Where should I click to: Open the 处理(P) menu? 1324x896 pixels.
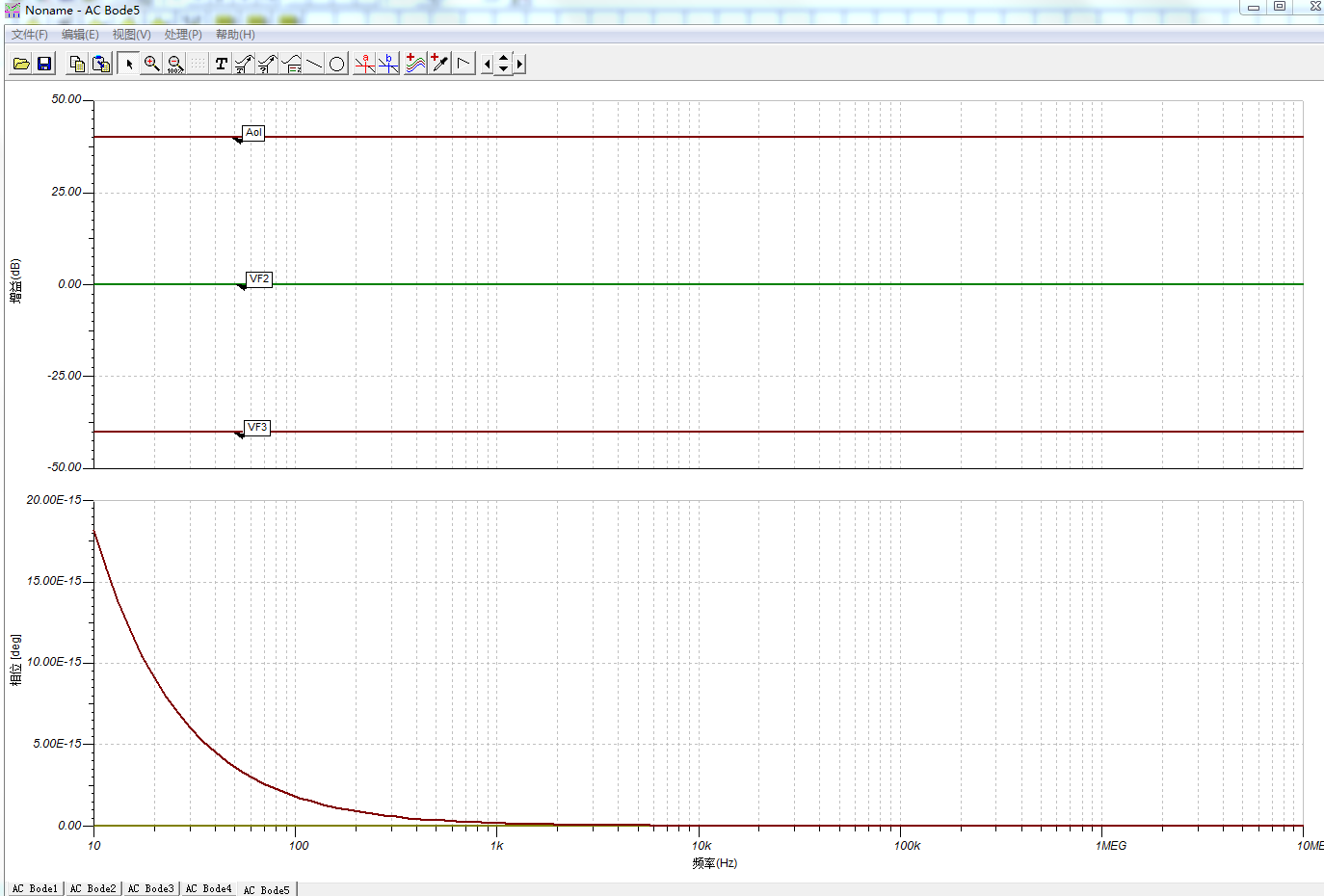point(183,35)
